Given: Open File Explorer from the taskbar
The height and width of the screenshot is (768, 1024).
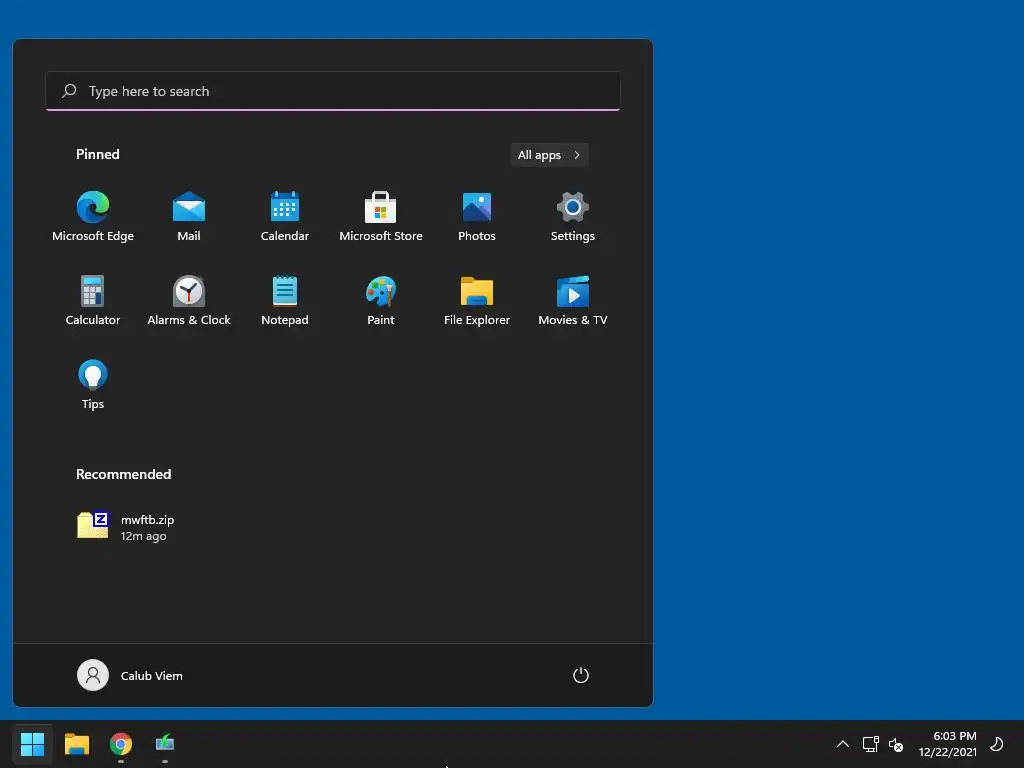Looking at the screenshot, I should (77, 744).
